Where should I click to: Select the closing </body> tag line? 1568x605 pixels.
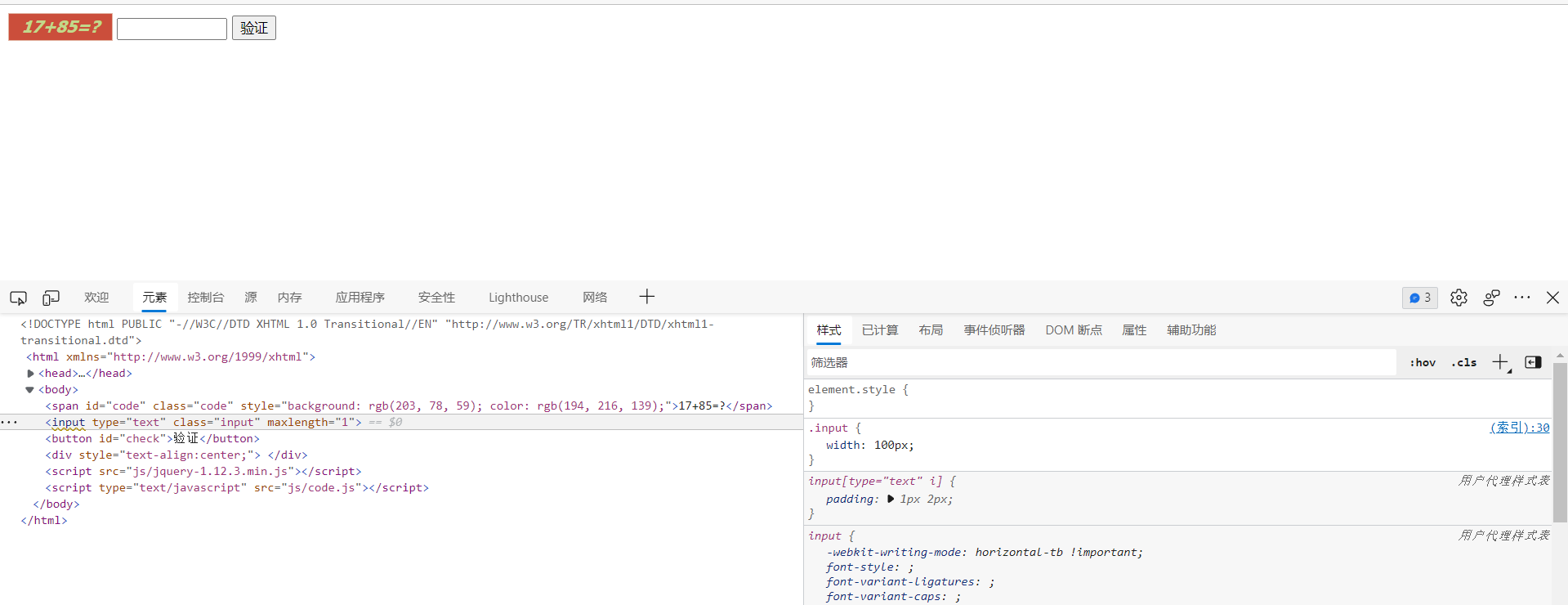(56, 504)
